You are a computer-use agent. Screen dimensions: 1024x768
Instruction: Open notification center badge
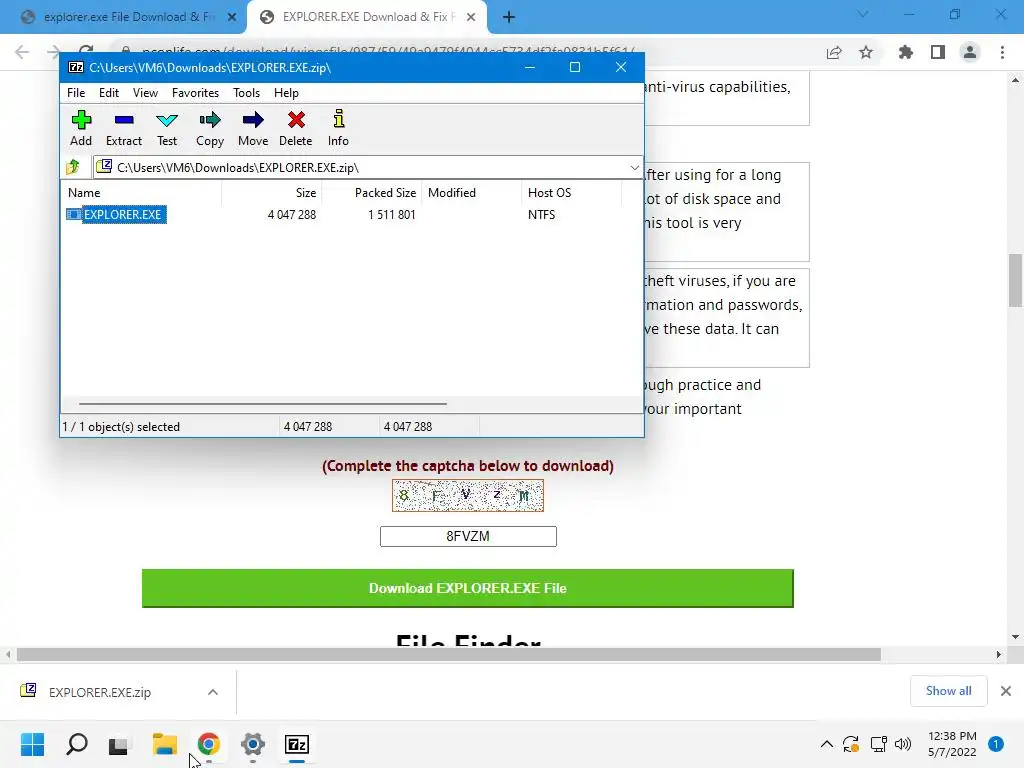pos(996,744)
